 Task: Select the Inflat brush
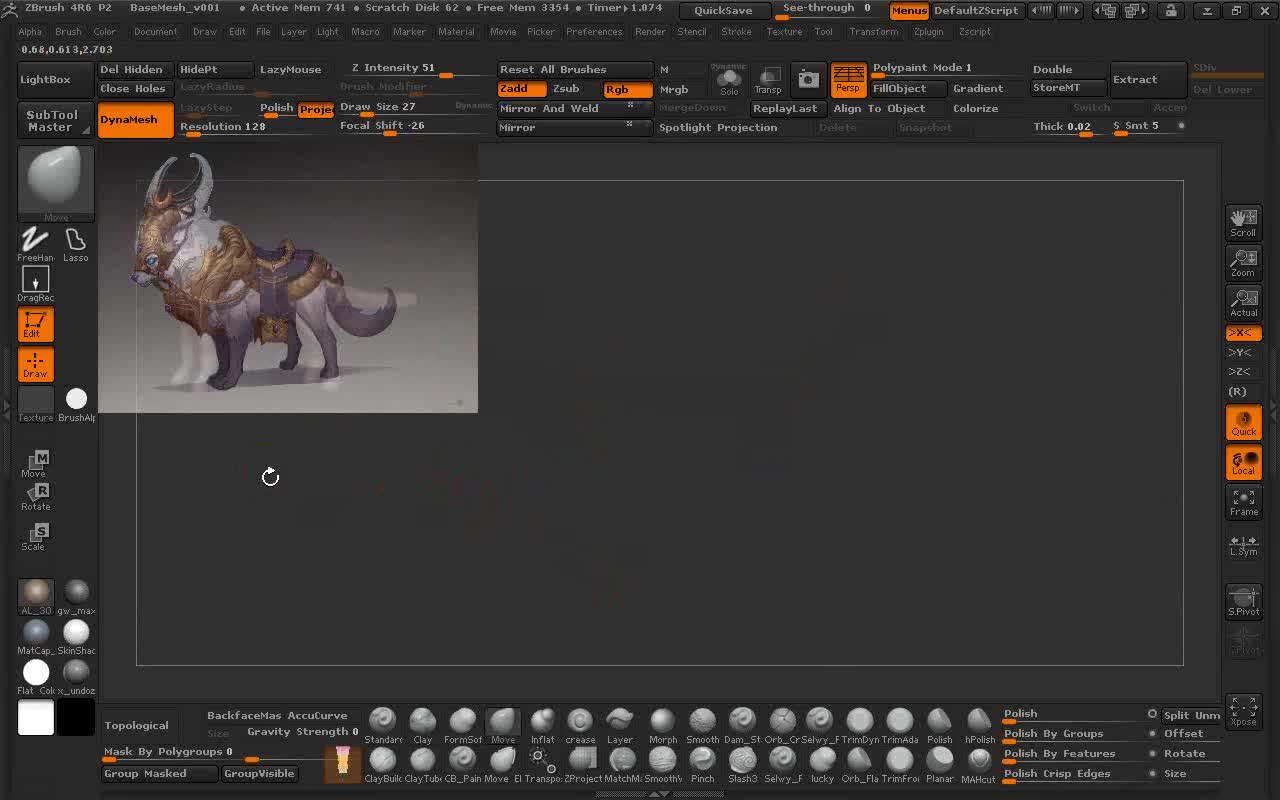pyautogui.click(x=542, y=726)
